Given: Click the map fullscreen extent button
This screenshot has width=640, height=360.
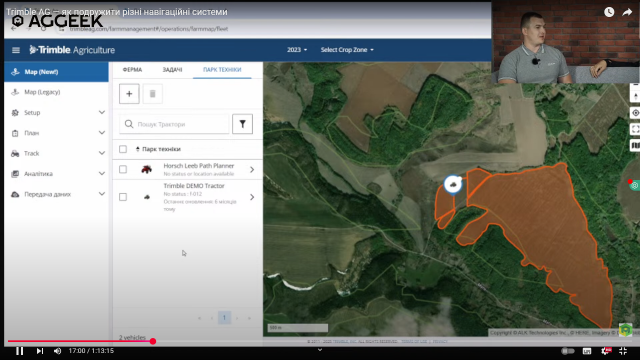Looking at the screenshot, I should [635, 129].
